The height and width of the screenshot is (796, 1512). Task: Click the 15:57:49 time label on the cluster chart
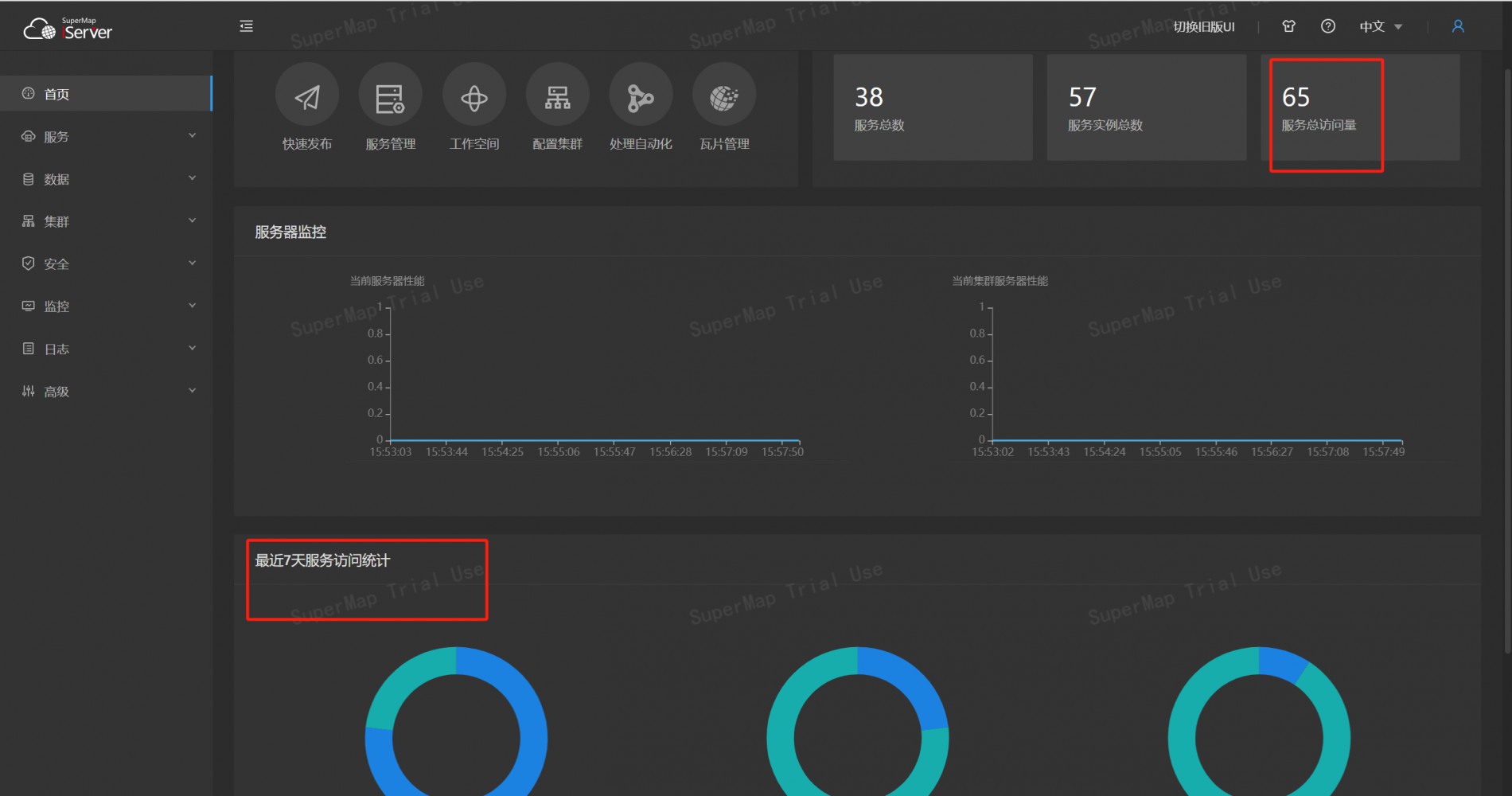[1384, 452]
